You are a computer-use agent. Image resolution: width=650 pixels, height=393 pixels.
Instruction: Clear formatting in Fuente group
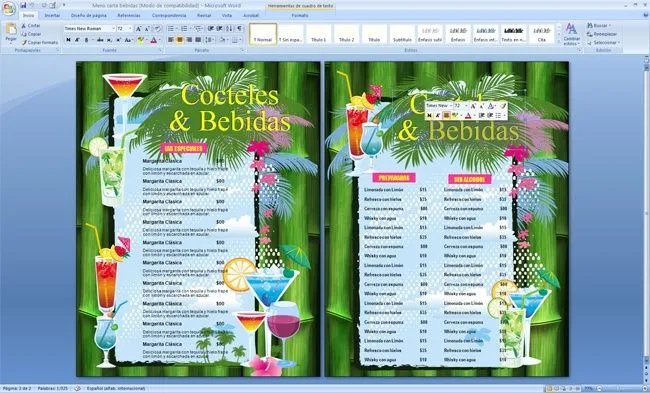[x=158, y=29]
